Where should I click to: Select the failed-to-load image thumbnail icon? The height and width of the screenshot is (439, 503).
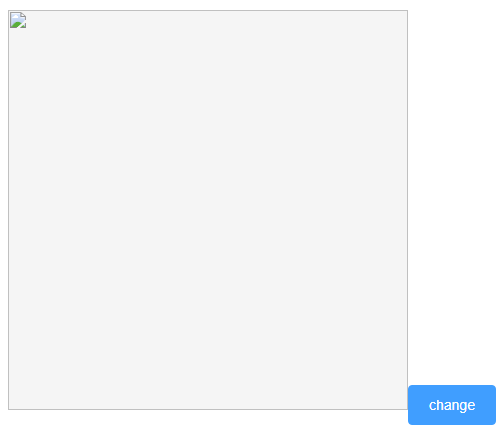[x=18, y=20]
